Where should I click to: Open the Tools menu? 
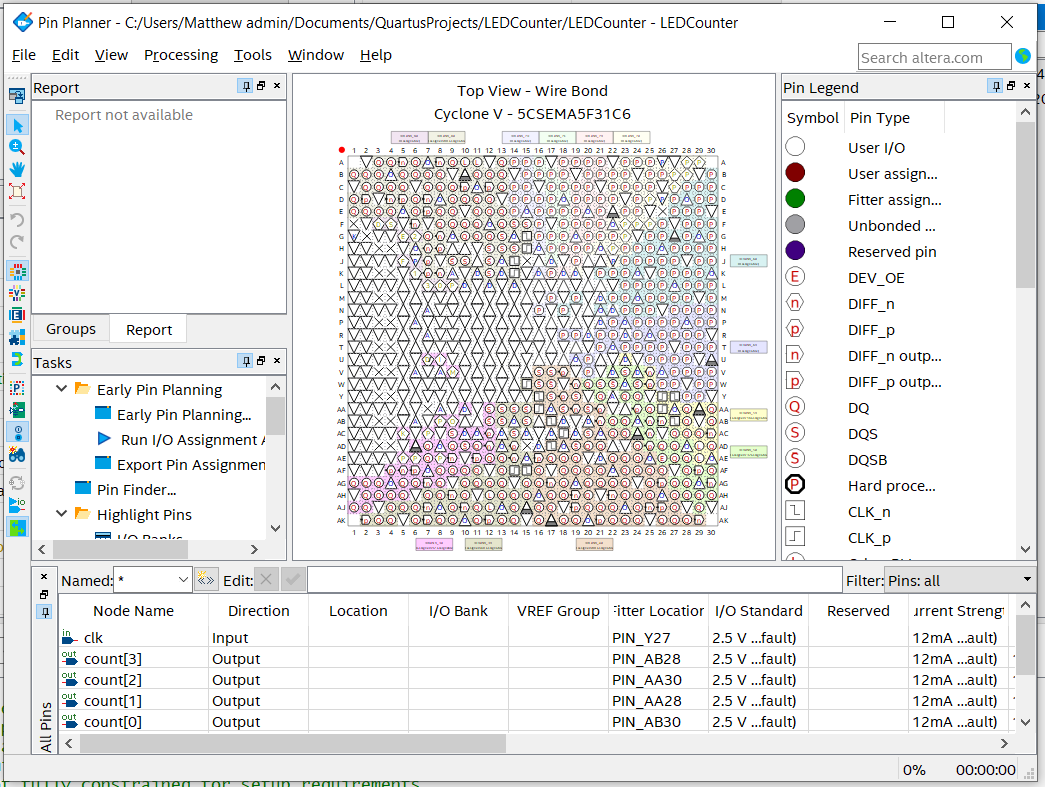[253, 55]
